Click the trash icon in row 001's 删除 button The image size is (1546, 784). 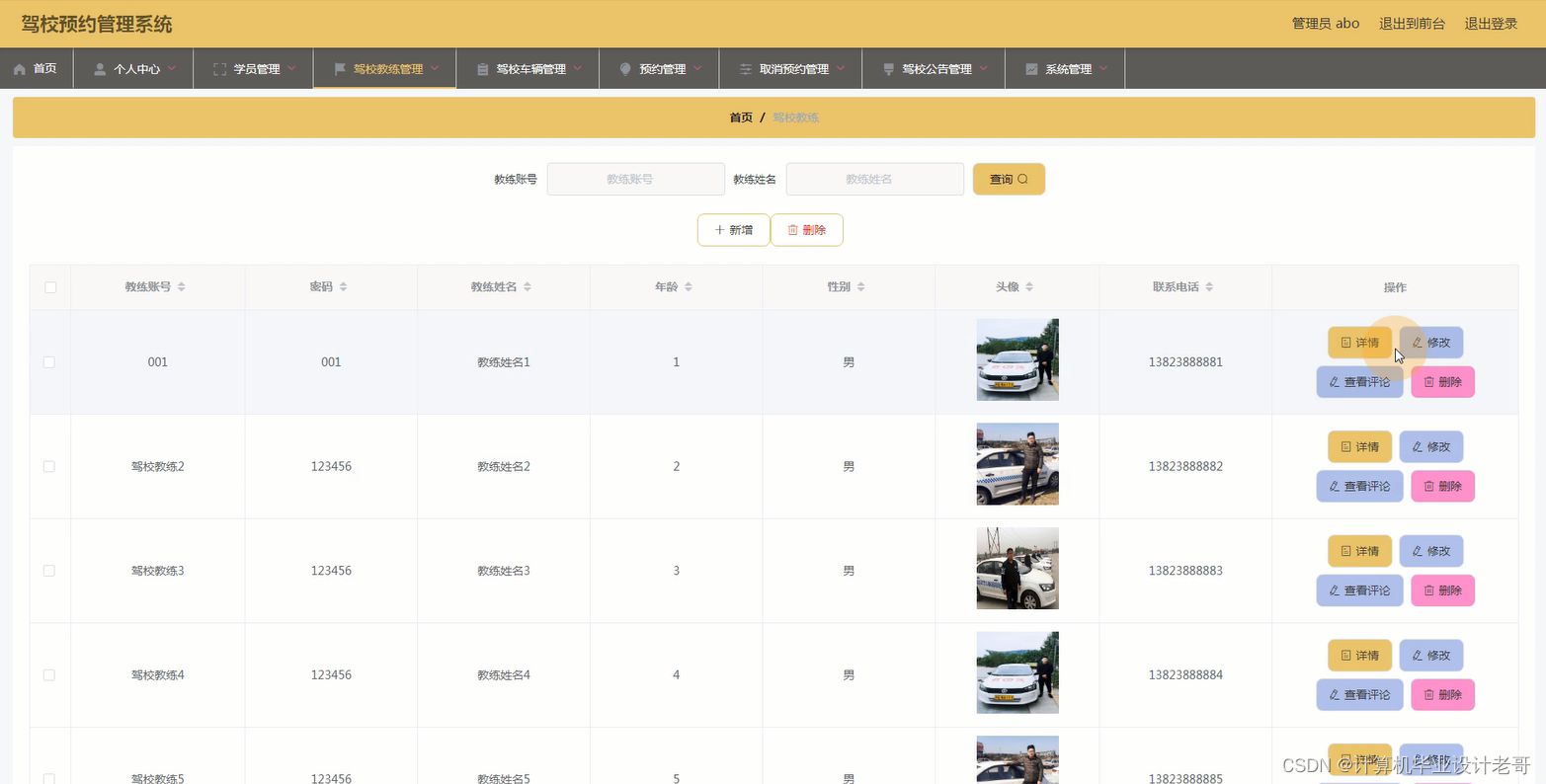tap(1428, 382)
